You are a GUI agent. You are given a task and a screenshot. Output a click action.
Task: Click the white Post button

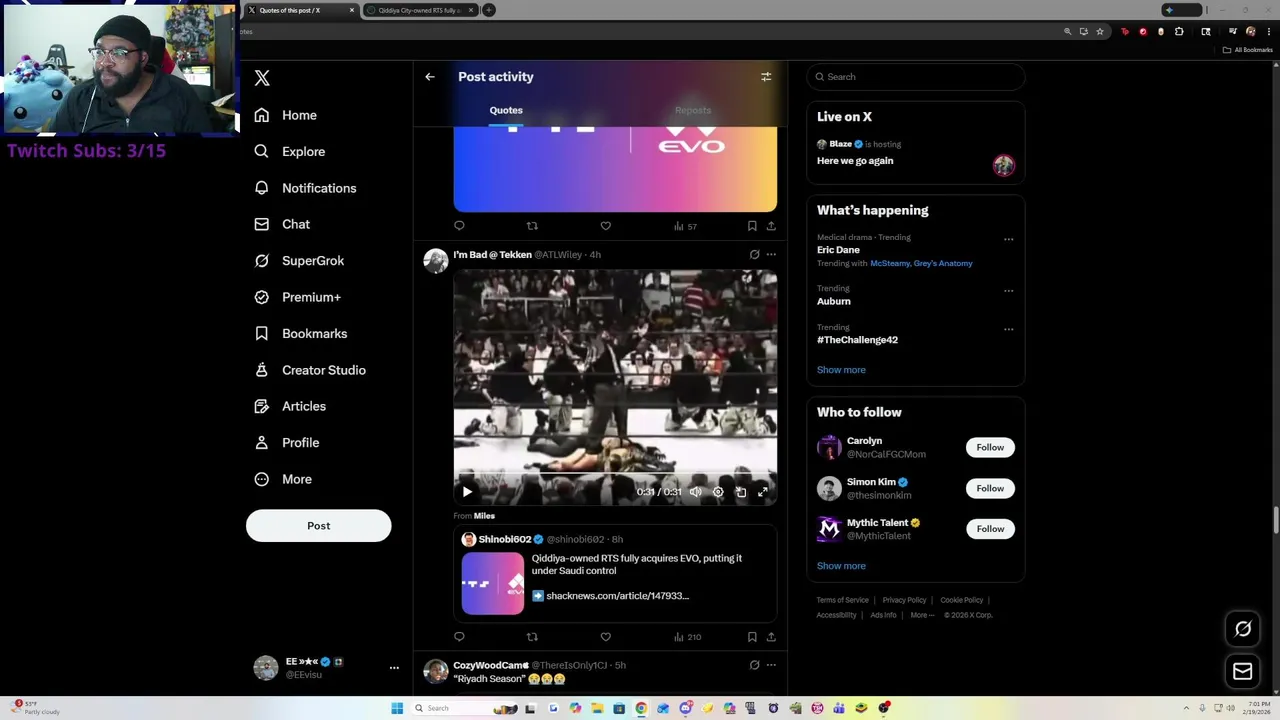pyautogui.click(x=318, y=526)
